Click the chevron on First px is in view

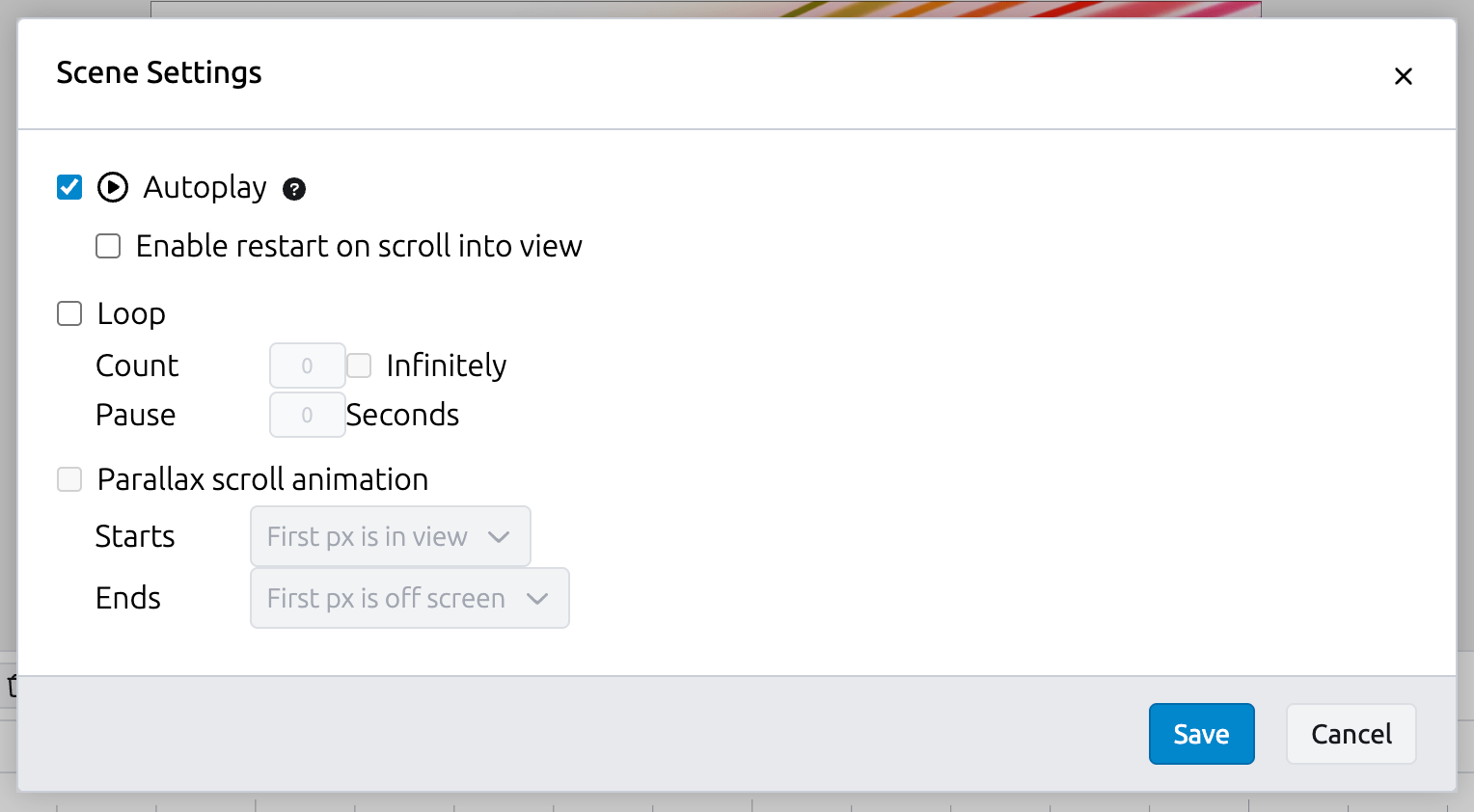pos(499,536)
